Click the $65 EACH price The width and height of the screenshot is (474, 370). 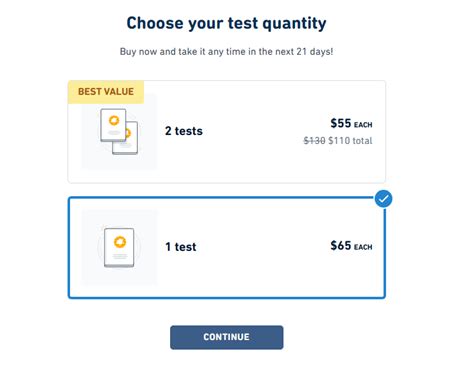click(351, 246)
